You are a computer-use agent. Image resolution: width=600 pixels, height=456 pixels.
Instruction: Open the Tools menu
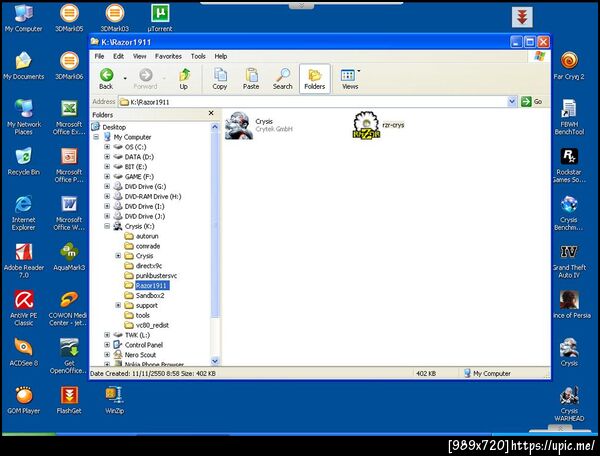pyautogui.click(x=198, y=56)
